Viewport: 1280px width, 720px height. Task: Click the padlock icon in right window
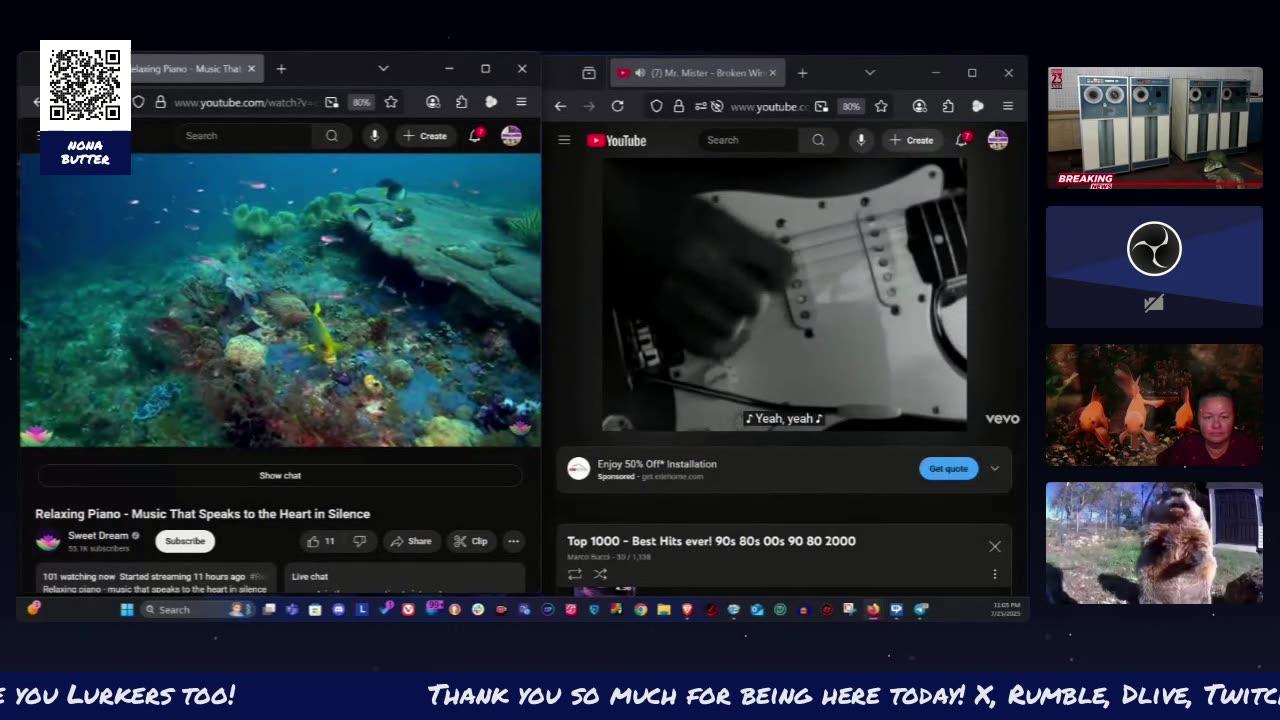pyautogui.click(x=678, y=106)
